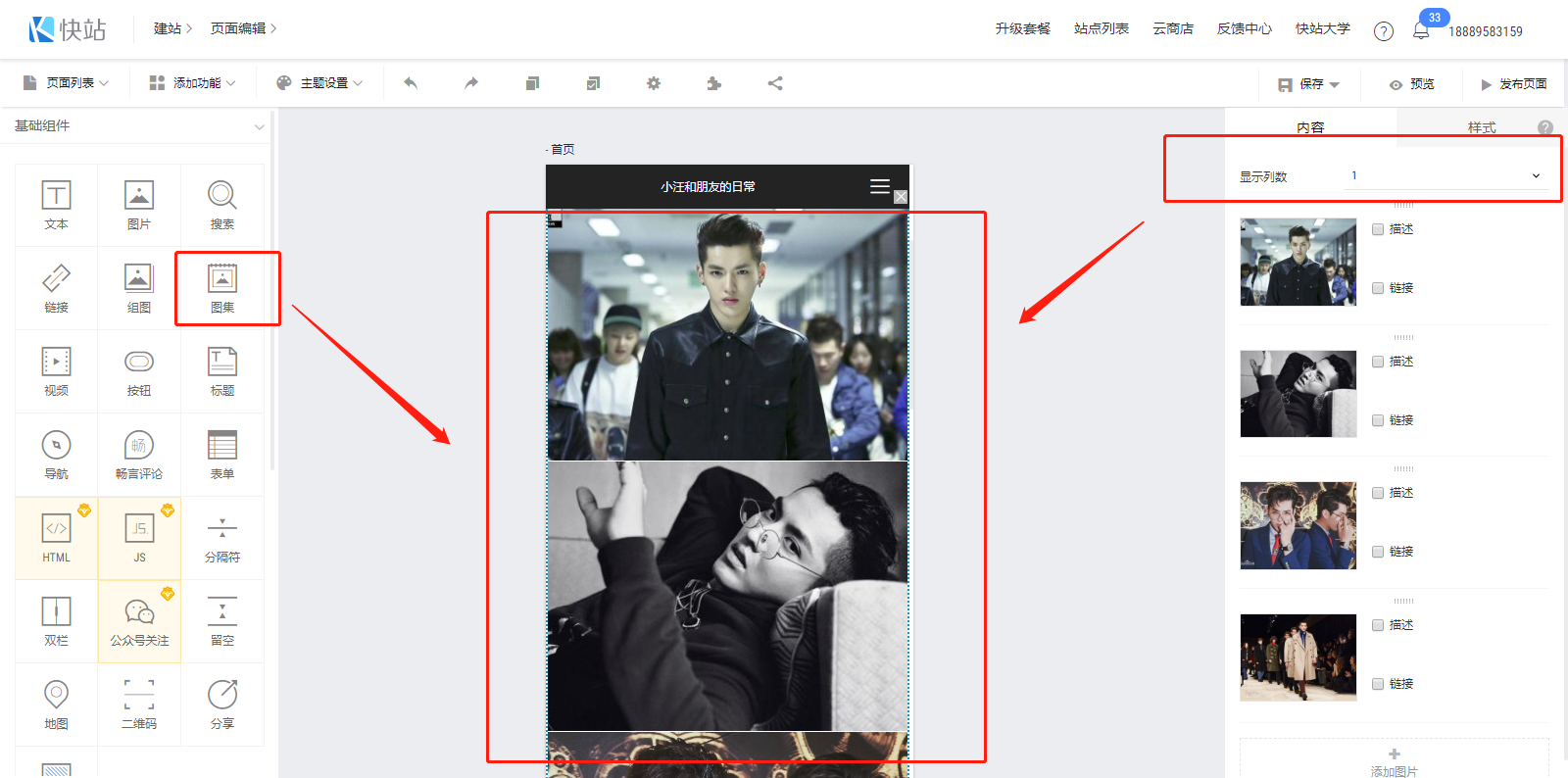The height and width of the screenshot is (778, 1568).
Task: Choose the 视频 video component
Action: coord(56,370)
